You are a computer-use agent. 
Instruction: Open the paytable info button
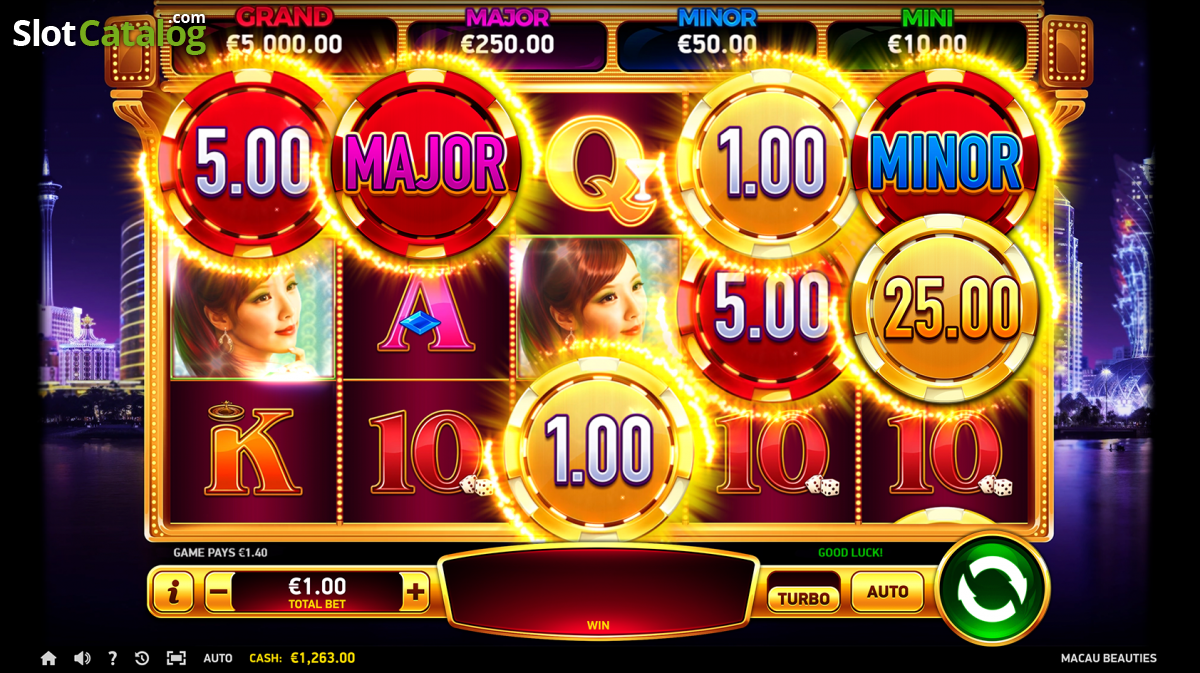pos(173,592)
